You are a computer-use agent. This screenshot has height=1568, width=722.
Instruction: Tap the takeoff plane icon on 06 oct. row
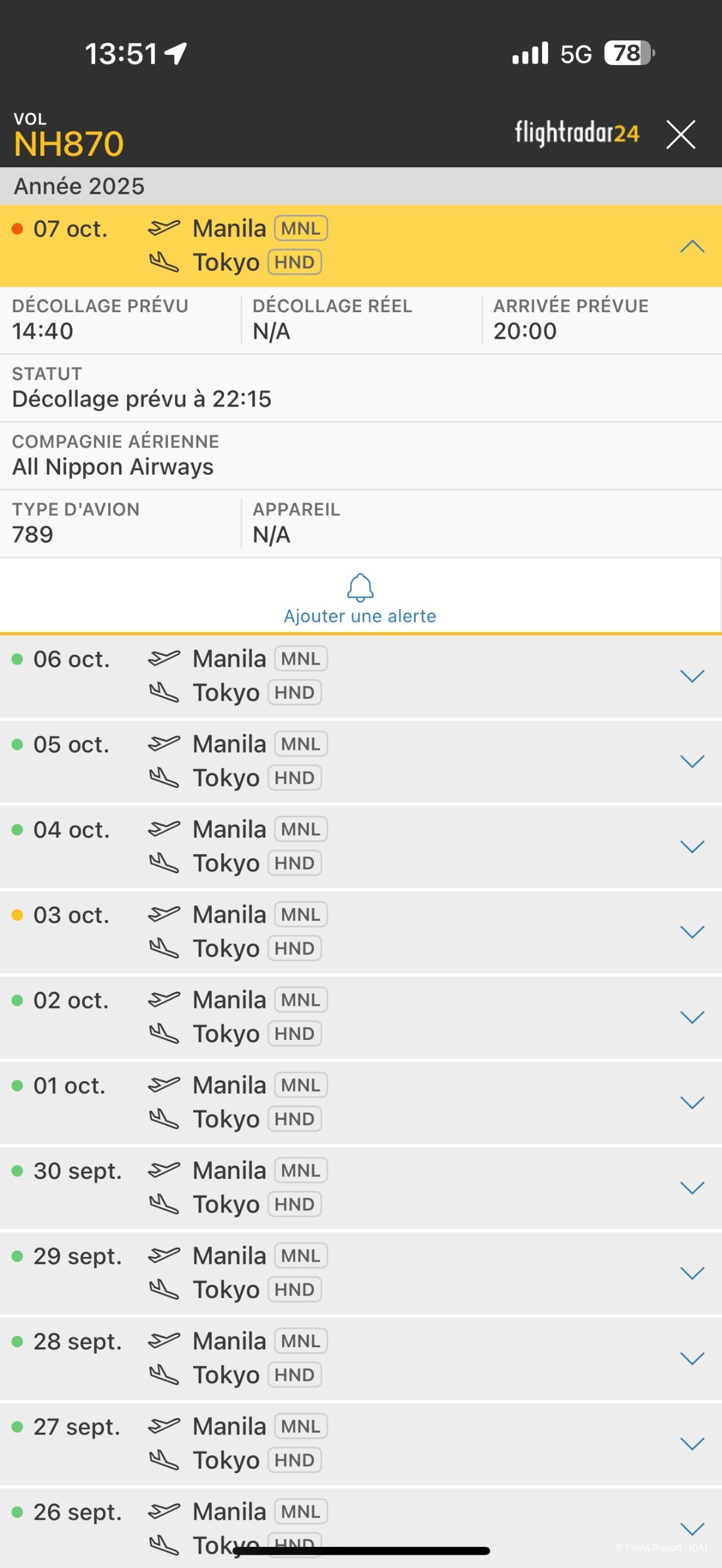(x=164, y=658)
